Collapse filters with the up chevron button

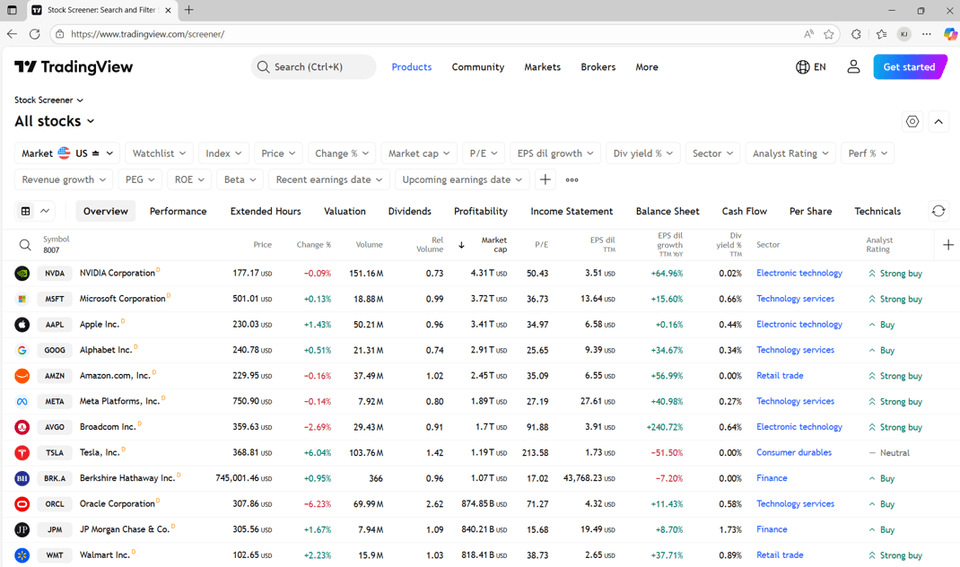939,121
